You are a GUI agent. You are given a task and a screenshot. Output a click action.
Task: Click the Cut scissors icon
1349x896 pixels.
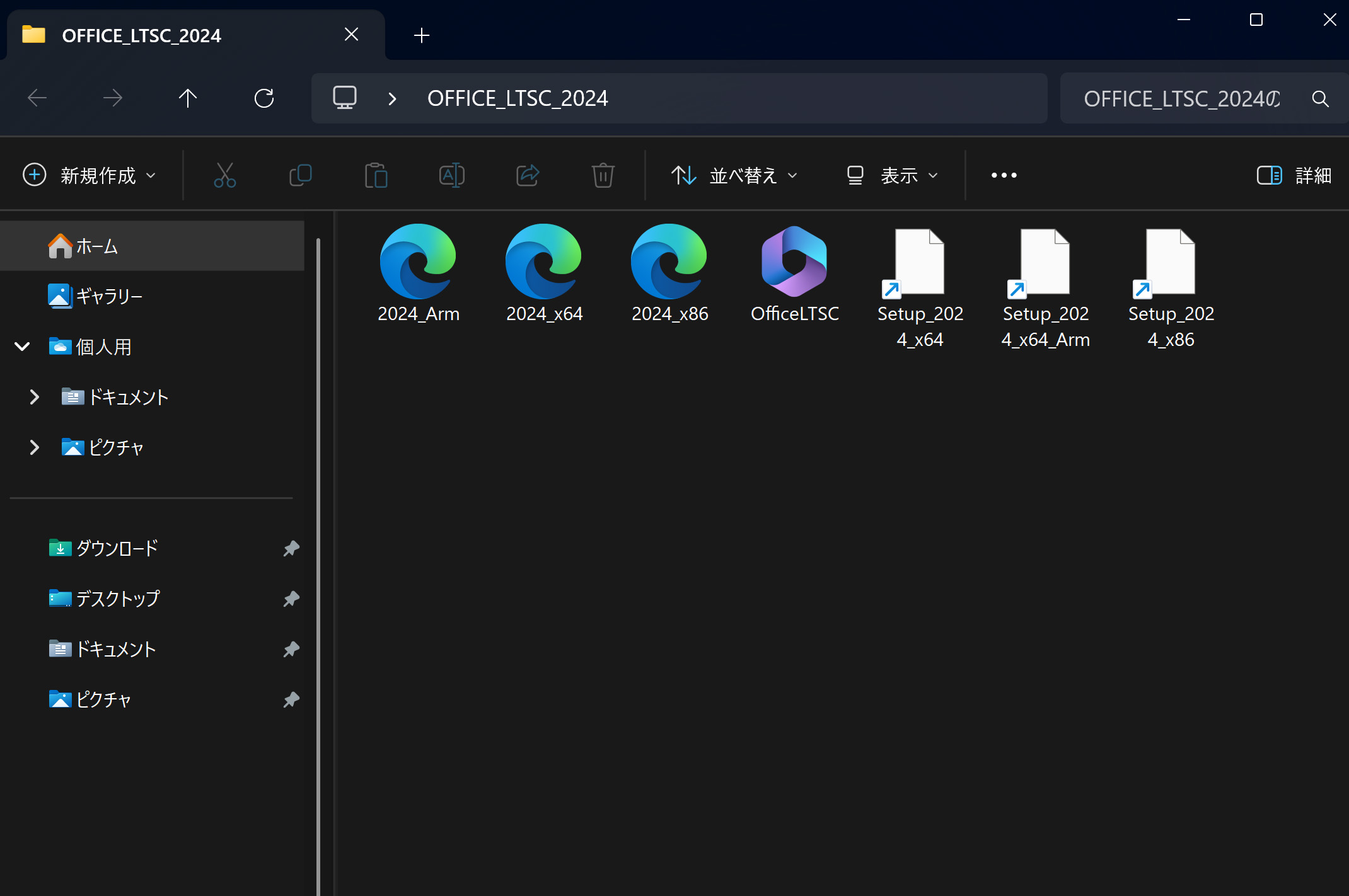coord(224,175)
